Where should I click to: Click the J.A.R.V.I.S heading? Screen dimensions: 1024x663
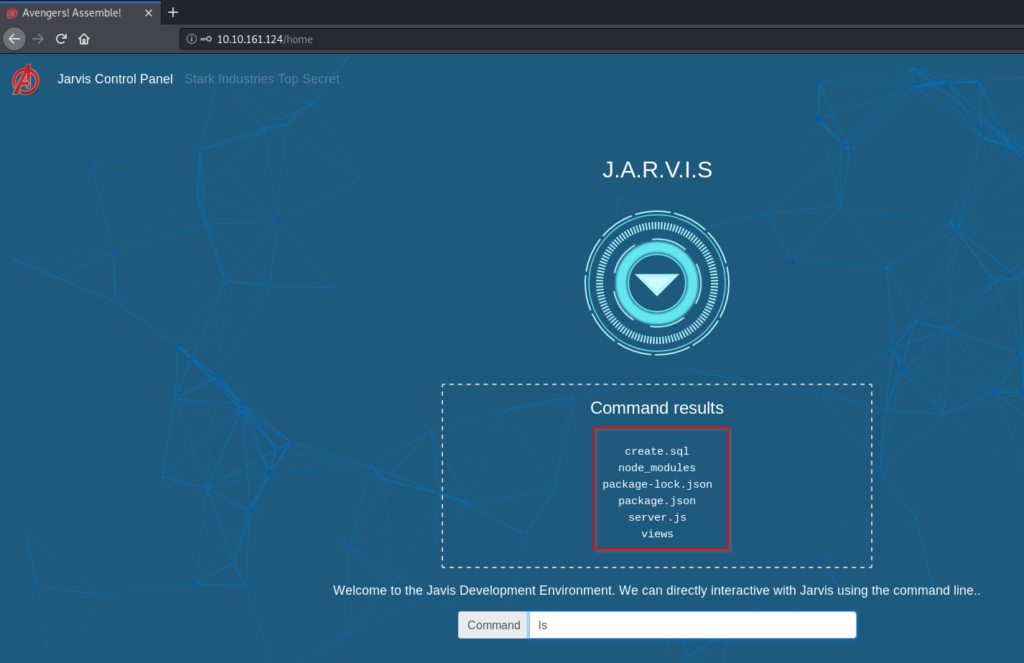coord(657,170)
